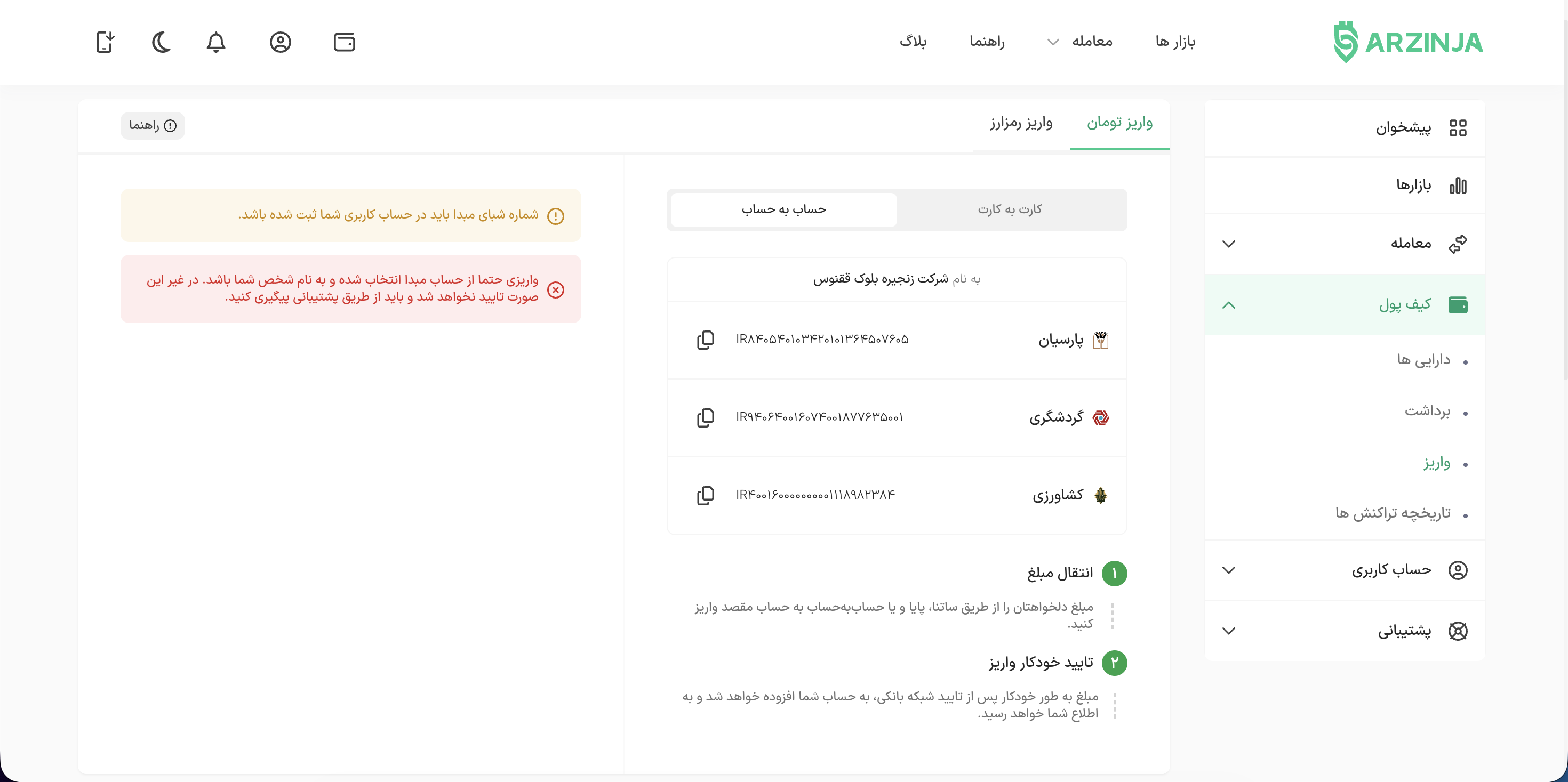Viewport: 1568px width, 782px height.
Task: Open بلاگ in top navigation
Action: click(x=913, y=42)
